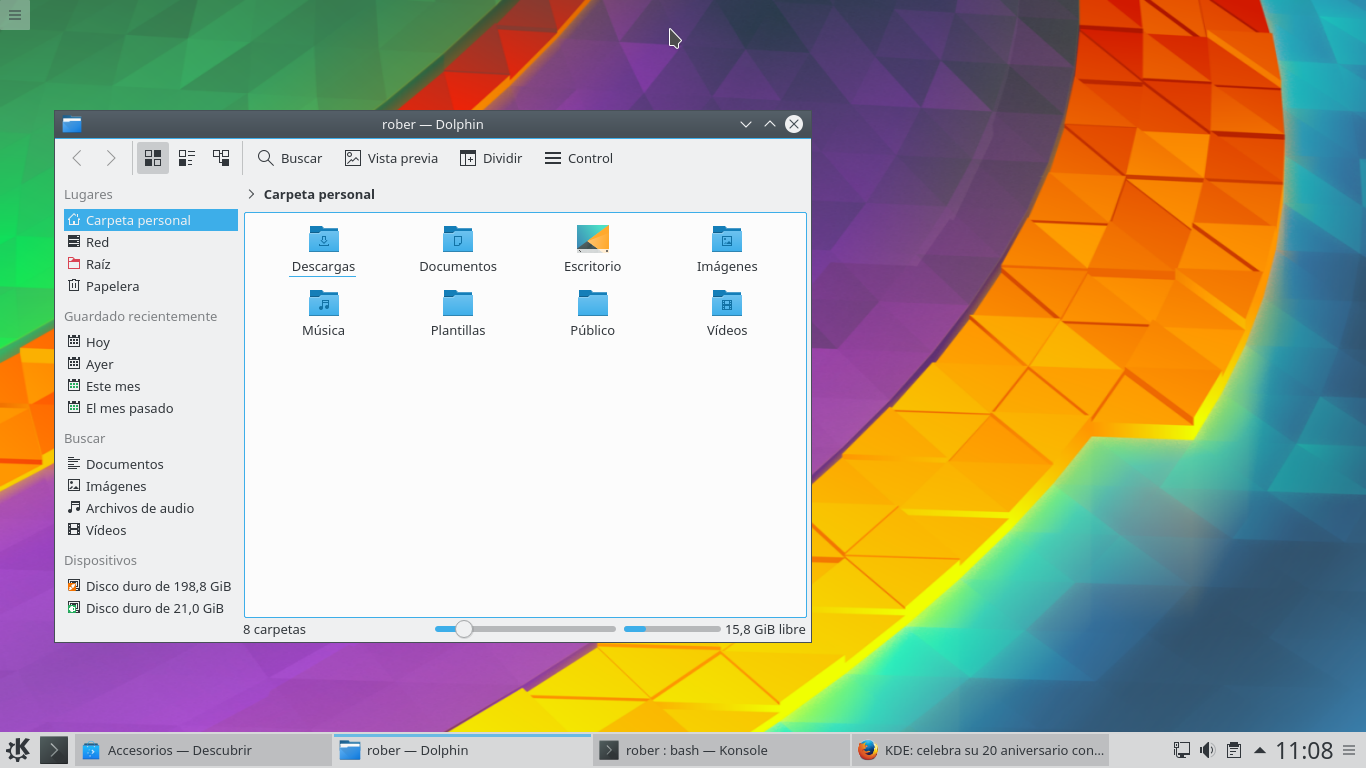The image size is (1366, 768).
Task: Open Disco duro de 198,8 GiB
Action: click(151, 586)
